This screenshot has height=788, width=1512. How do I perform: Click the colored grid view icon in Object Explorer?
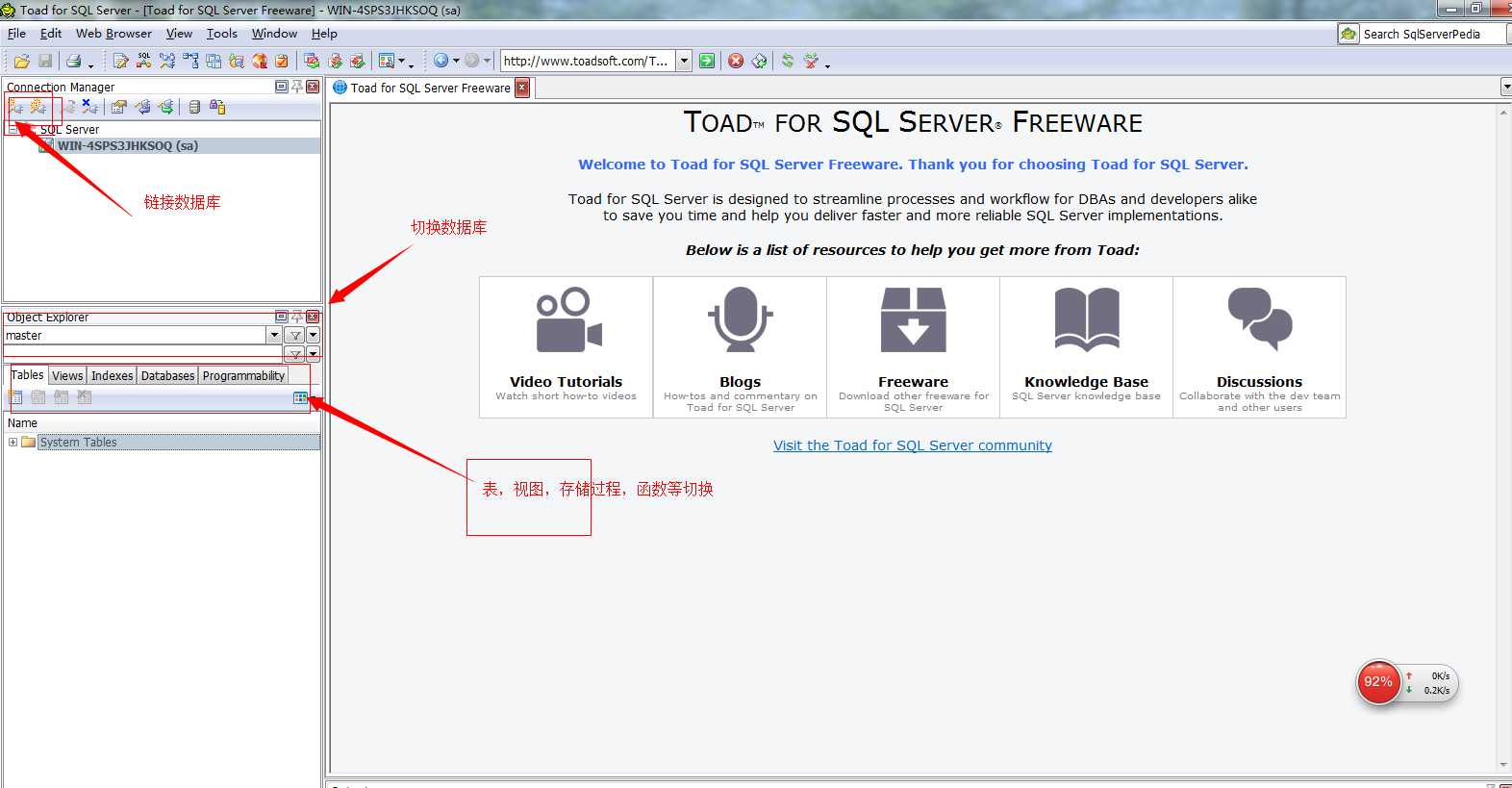[300, 397]
